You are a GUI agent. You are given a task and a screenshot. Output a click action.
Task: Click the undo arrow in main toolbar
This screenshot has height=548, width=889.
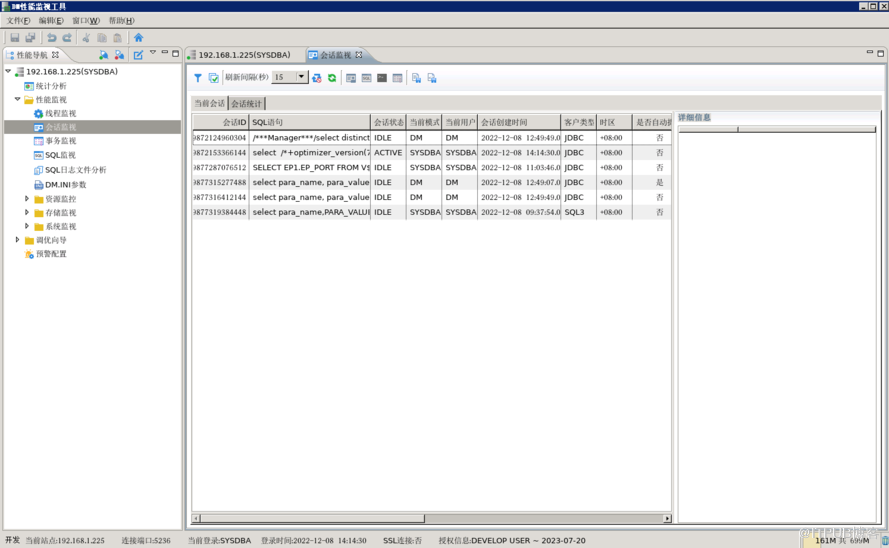[52, 38]
